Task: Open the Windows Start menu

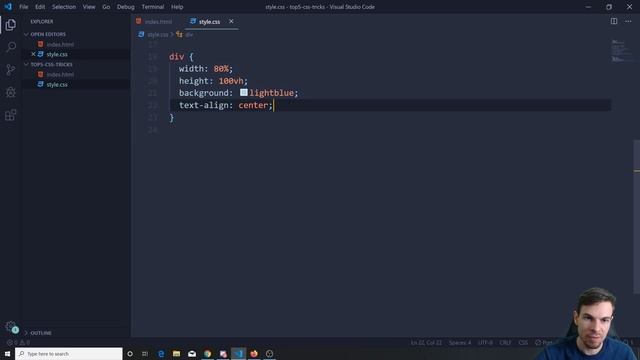Action: pos(7,353)
